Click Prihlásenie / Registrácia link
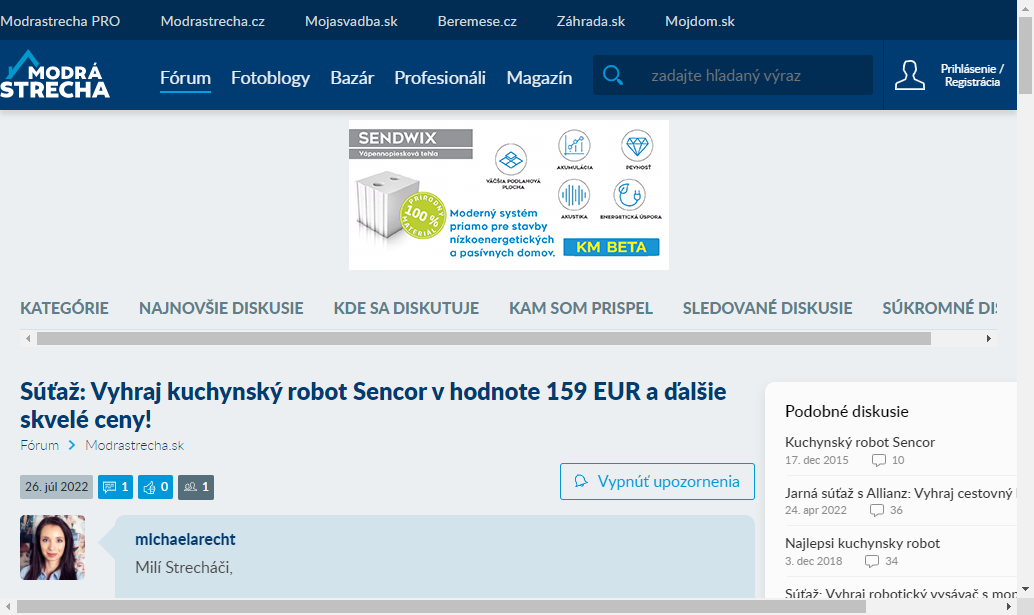This screenshot has height=615, width=1034. tap(972, 75)
